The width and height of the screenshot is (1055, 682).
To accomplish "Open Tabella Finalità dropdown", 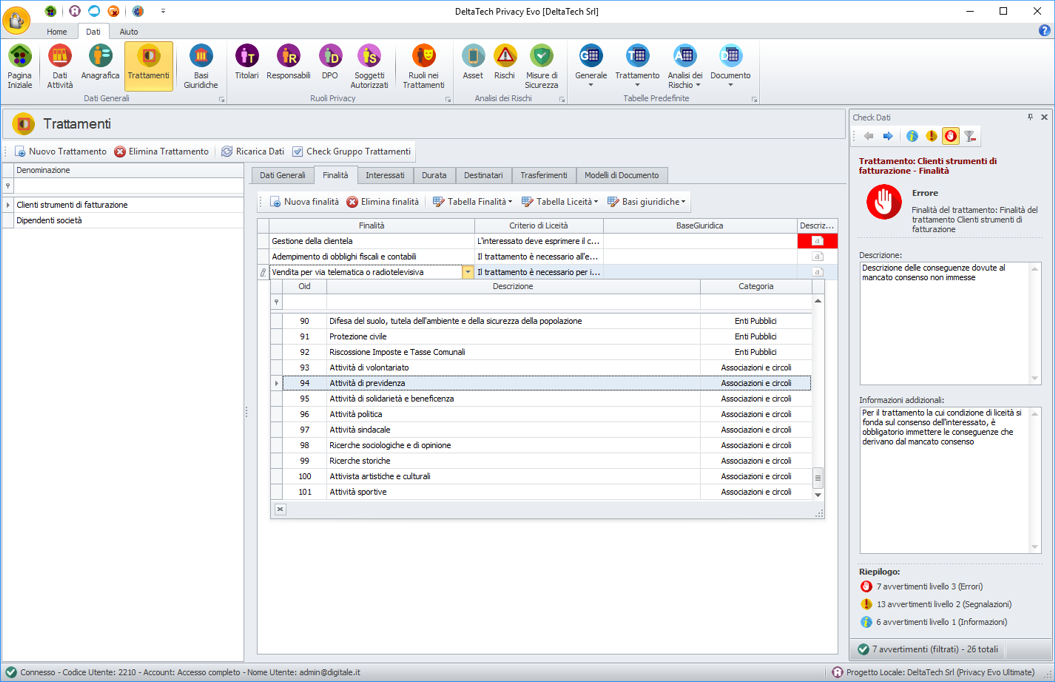I will [x=472, y=202].
